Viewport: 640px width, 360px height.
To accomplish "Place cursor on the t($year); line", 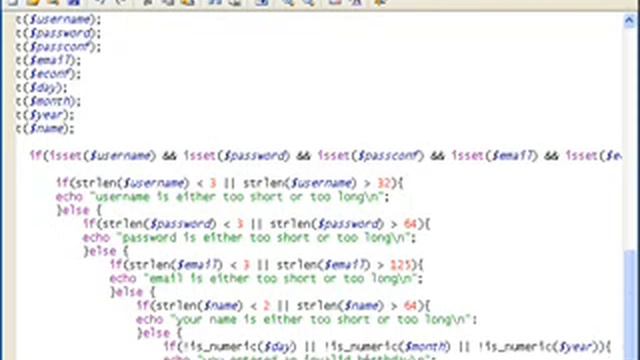I will point(45,115).
